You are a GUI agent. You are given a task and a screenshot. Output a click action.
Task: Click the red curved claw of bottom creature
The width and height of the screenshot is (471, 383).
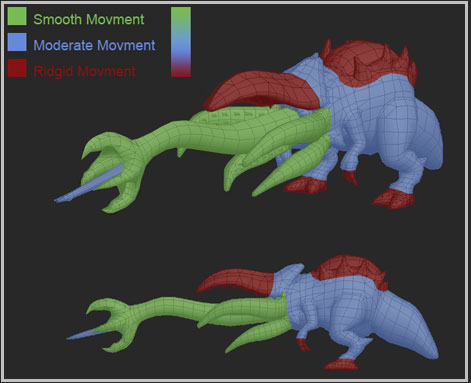[x=235, y=282]
